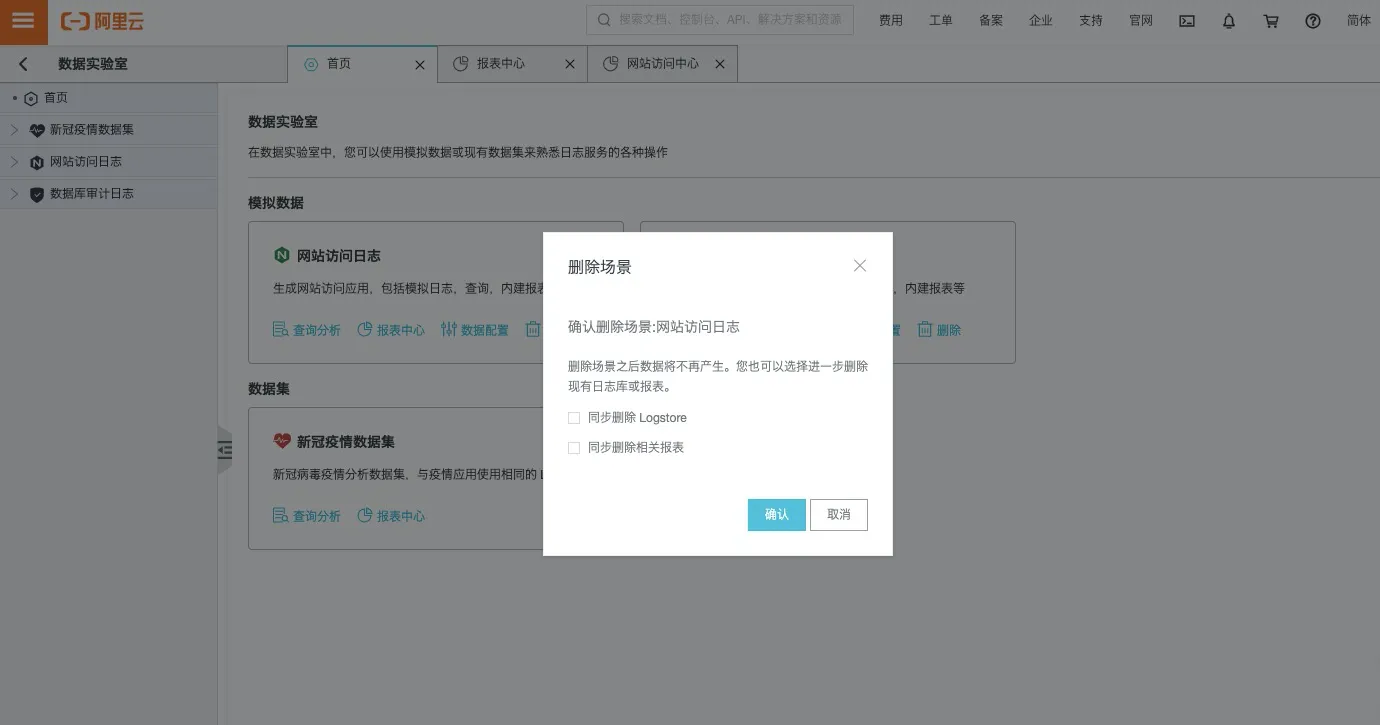1380x725 pixels.
Task: Collapse the sidebar with the edge handle
Action: click(x=224, y=450)
